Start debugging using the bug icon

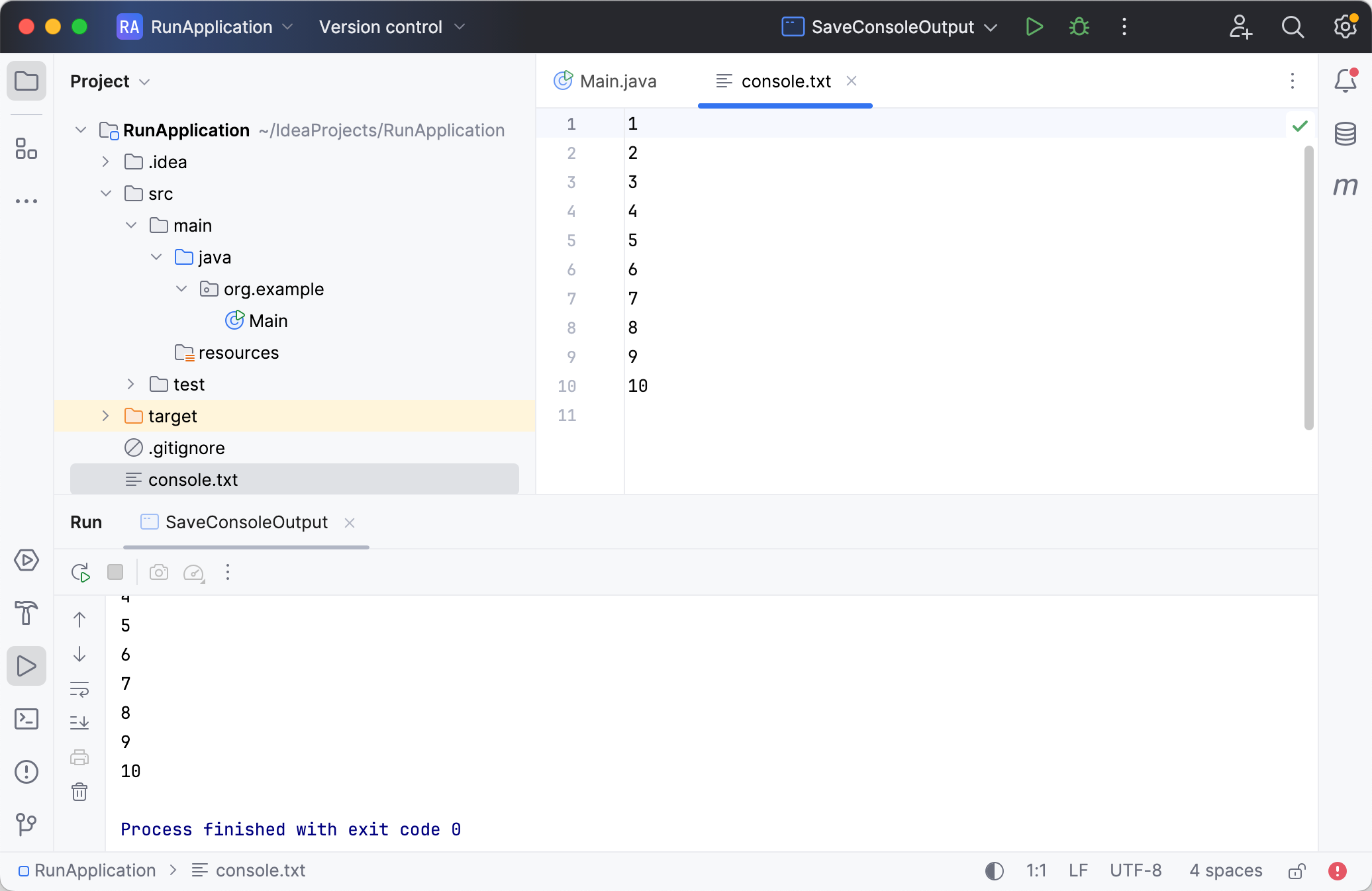[x=1079, y=27]
